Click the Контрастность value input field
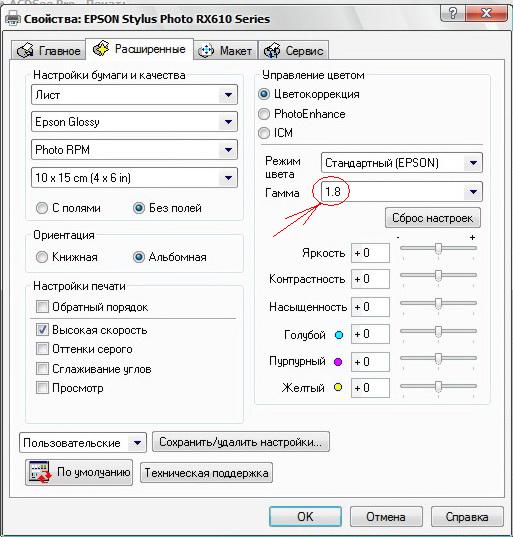 tap(371, 279)
